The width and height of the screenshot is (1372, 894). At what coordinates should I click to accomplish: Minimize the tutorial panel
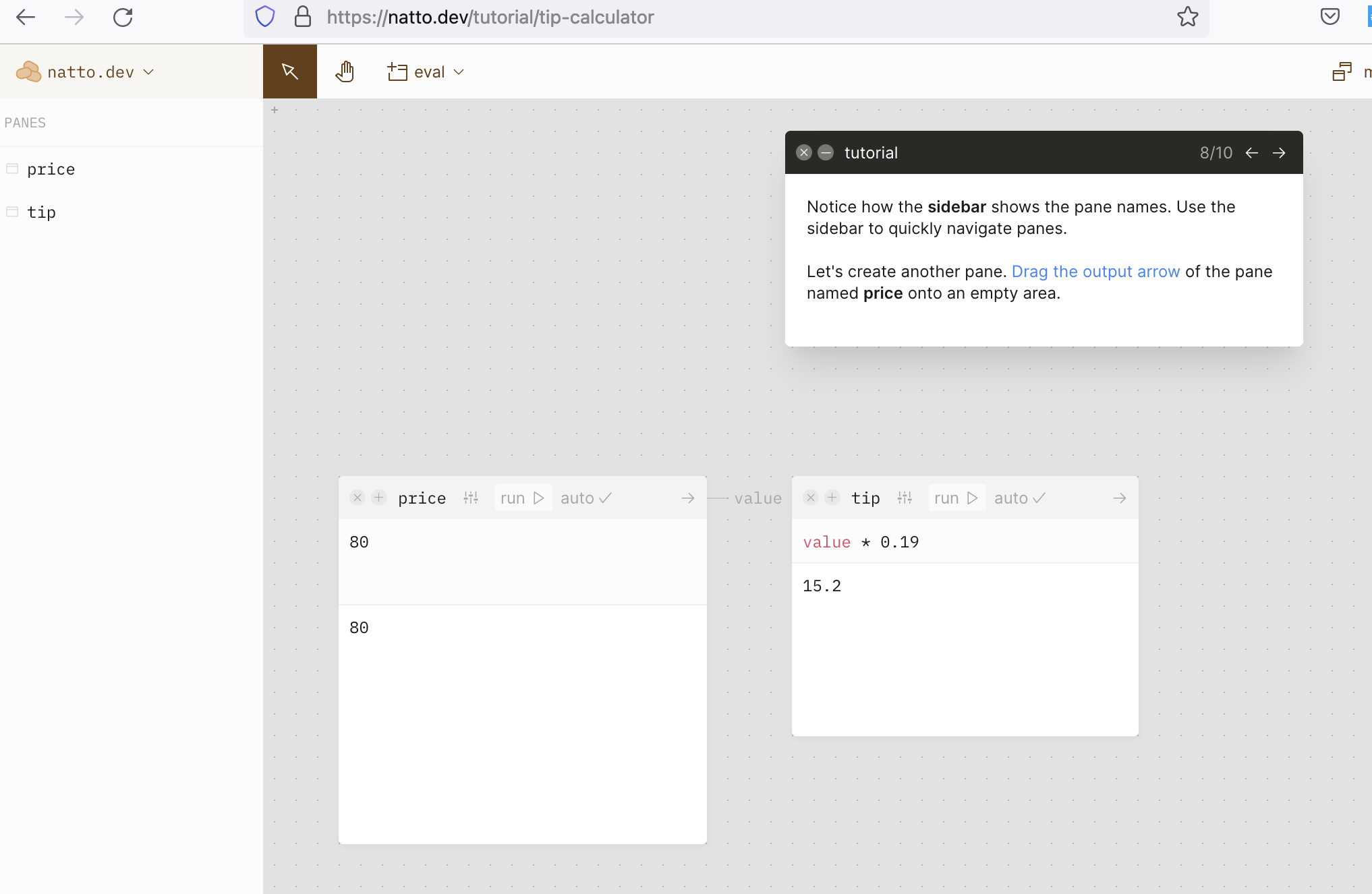coord(826,152)
